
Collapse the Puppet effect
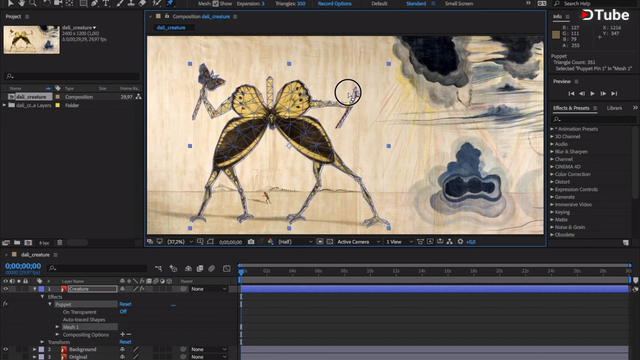tap(50, 304)
